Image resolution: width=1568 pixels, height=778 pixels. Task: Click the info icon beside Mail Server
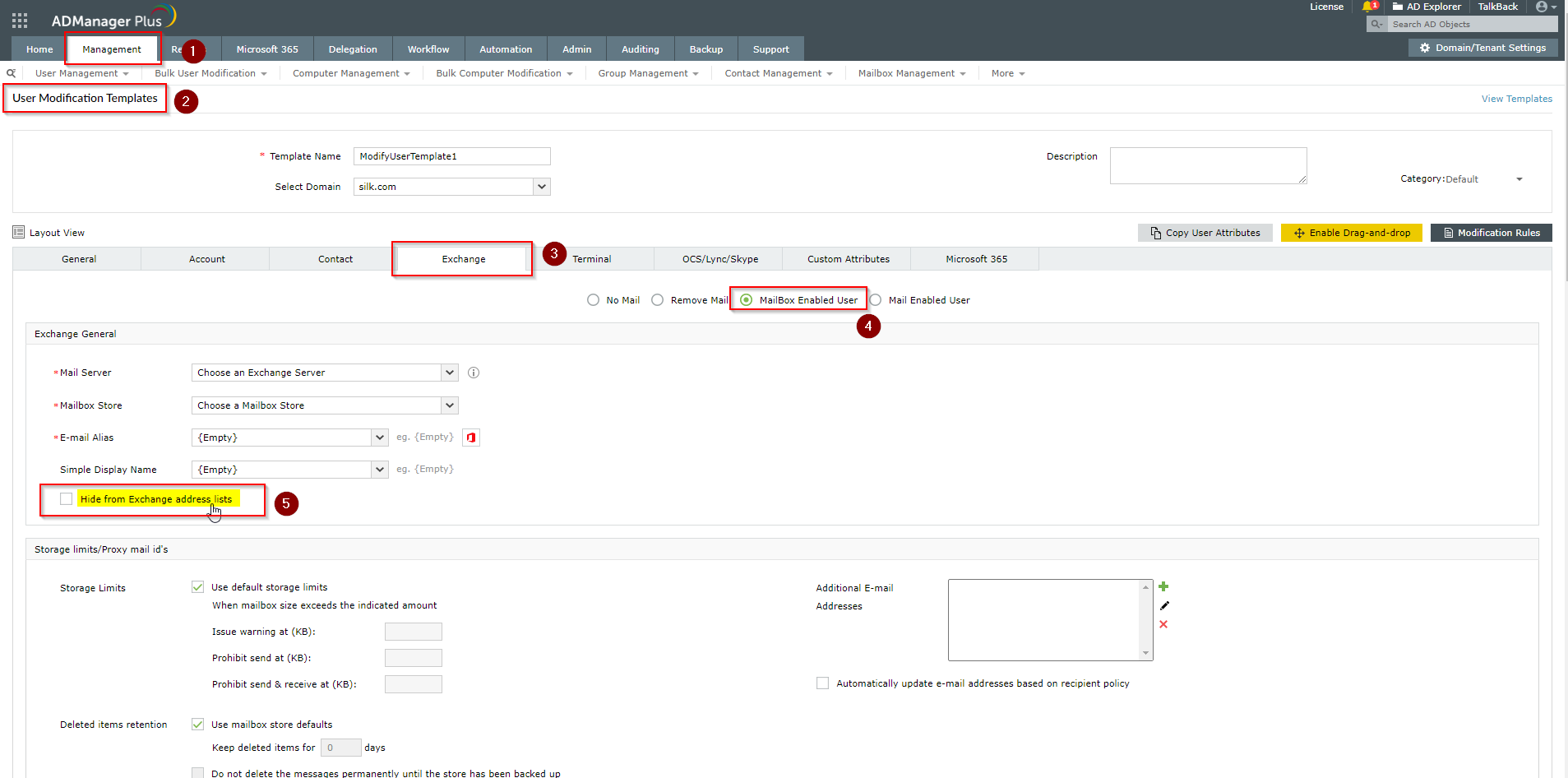(x=474, y=373)
